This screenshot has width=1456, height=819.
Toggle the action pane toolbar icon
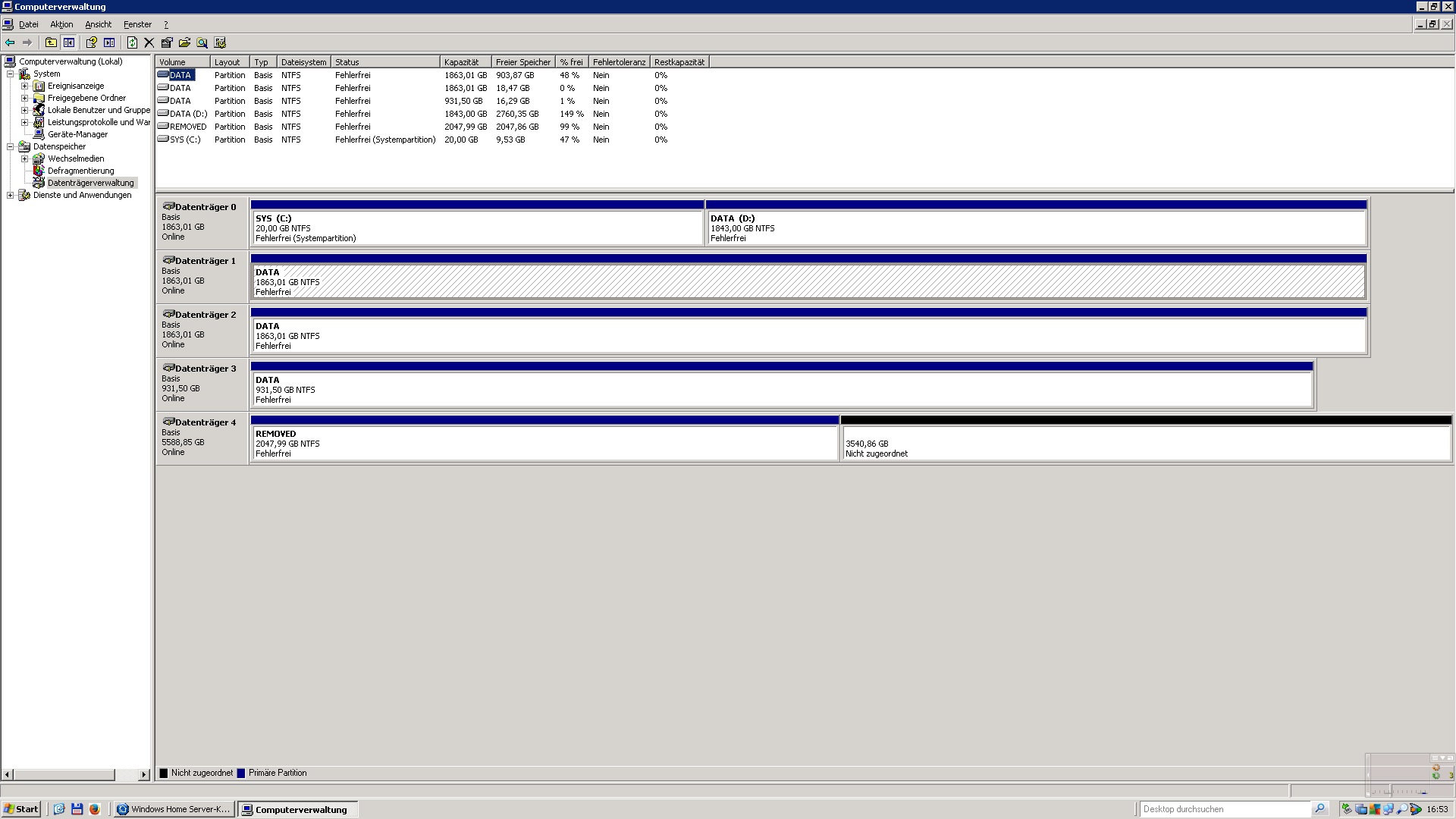(x=109, y=43)
